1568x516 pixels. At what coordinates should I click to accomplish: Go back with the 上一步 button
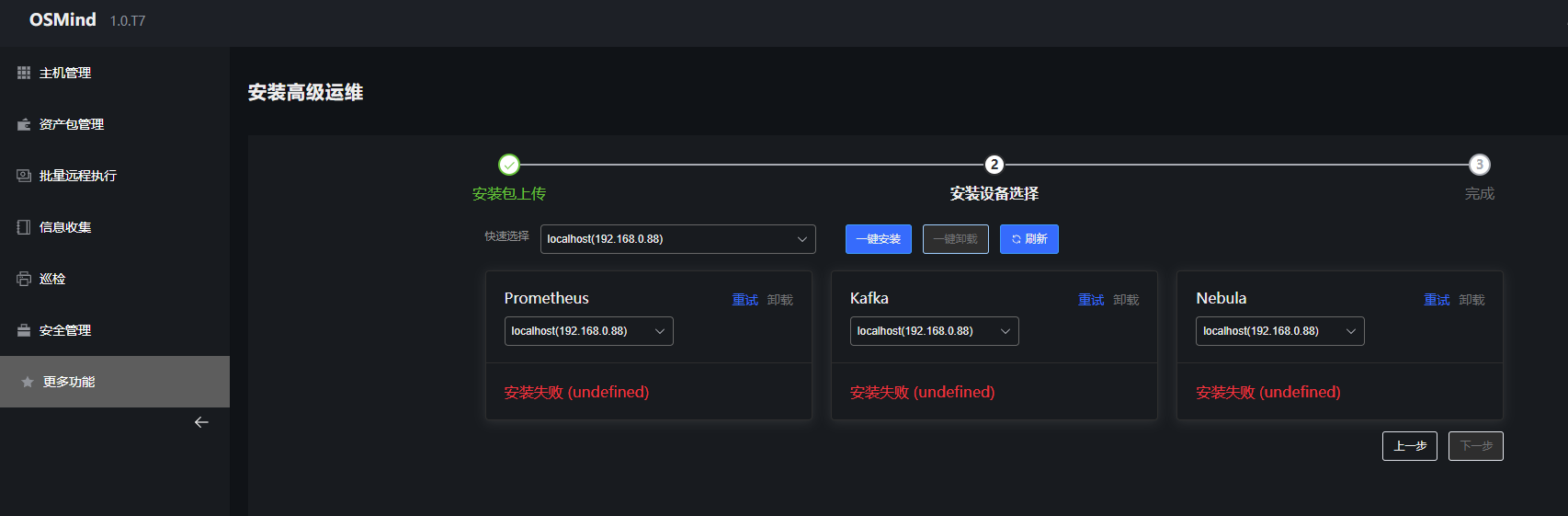pos(1409,446)
